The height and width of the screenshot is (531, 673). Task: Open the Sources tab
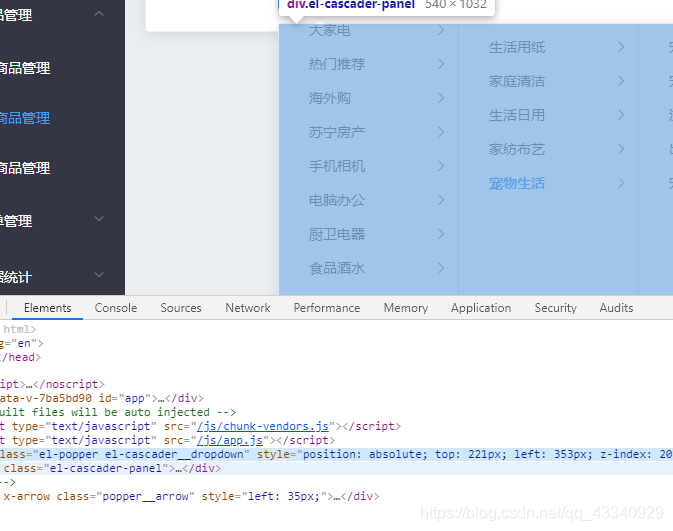(x=181, y=308)
